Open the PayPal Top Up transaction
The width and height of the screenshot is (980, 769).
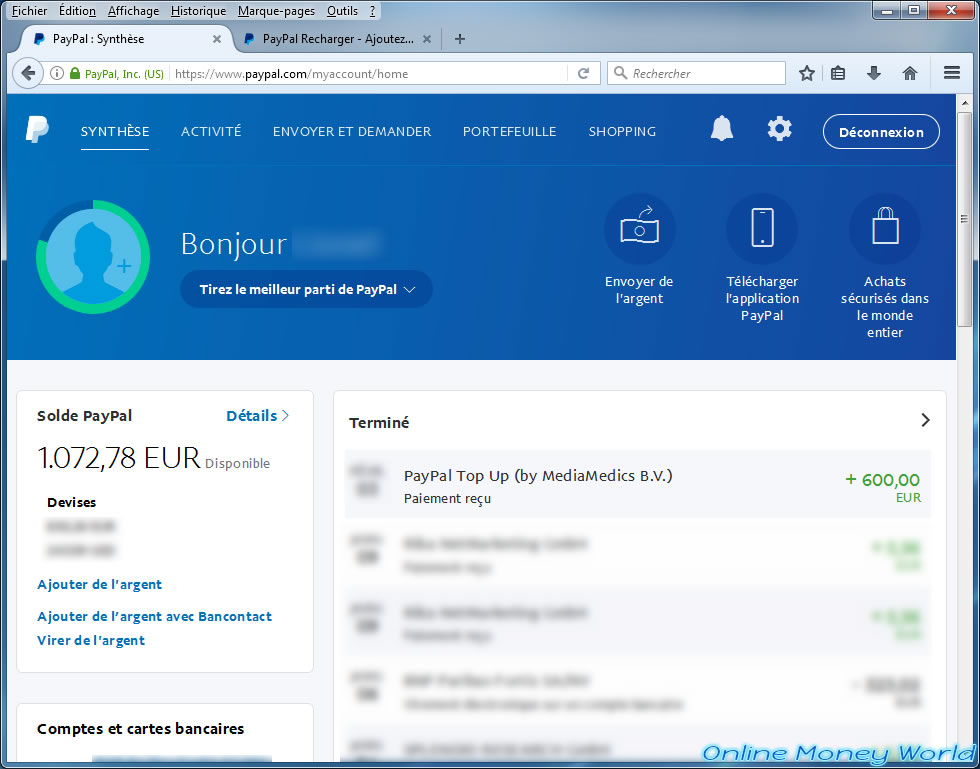coord(638,484)
